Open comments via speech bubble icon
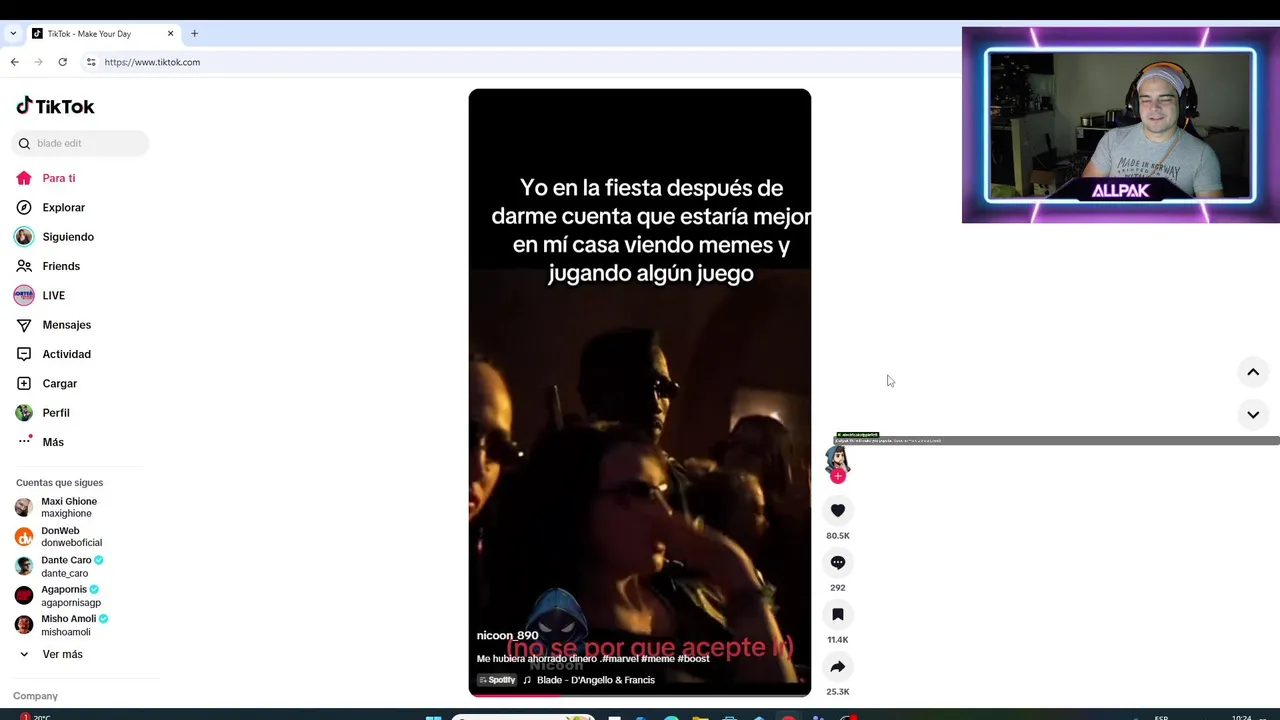Image resolution: width=1280 pixels, height=720 pixels. [838, 562]
